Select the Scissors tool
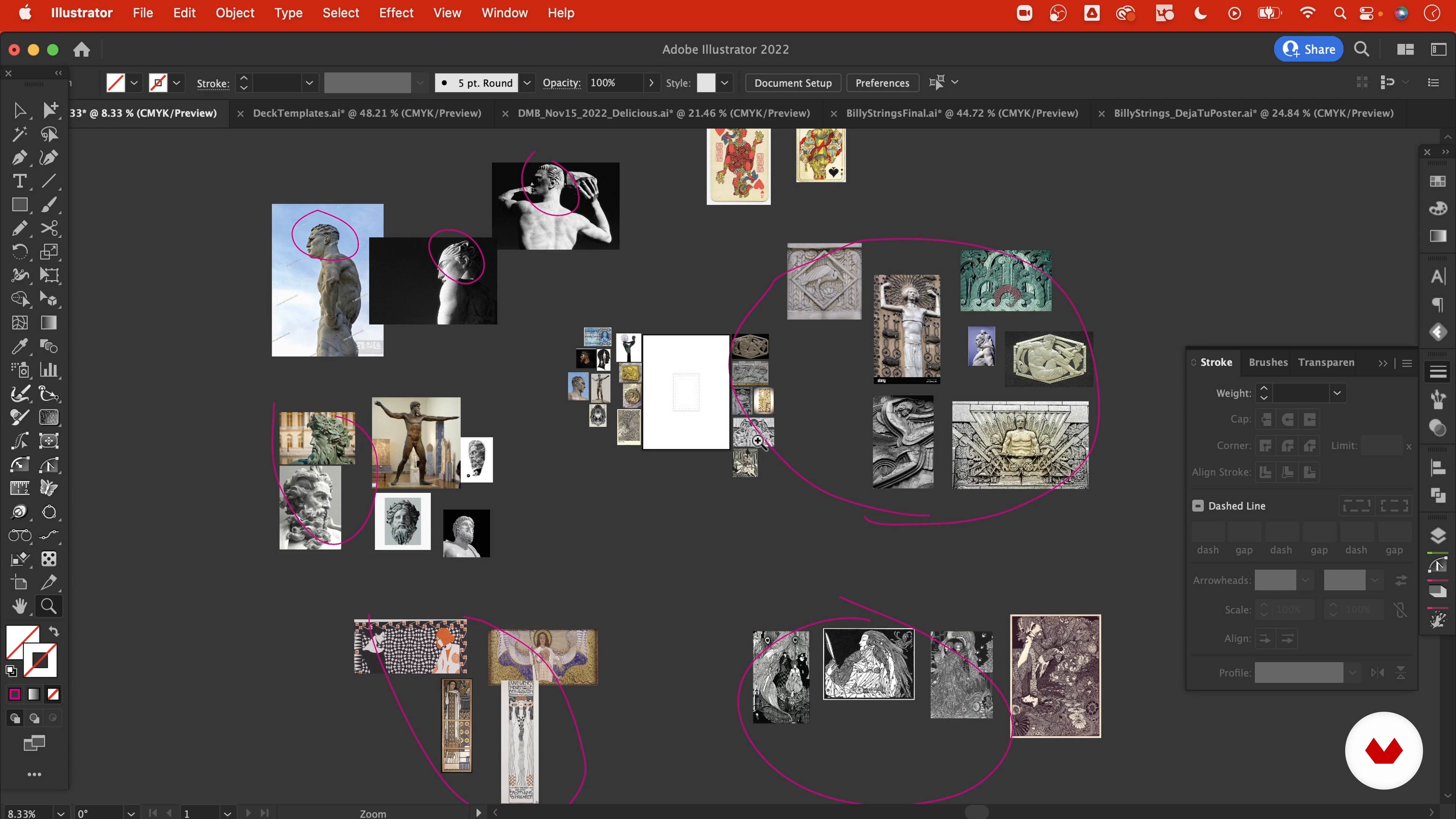This screenshot has height=819, width=1456. click(x=49, y=228)
